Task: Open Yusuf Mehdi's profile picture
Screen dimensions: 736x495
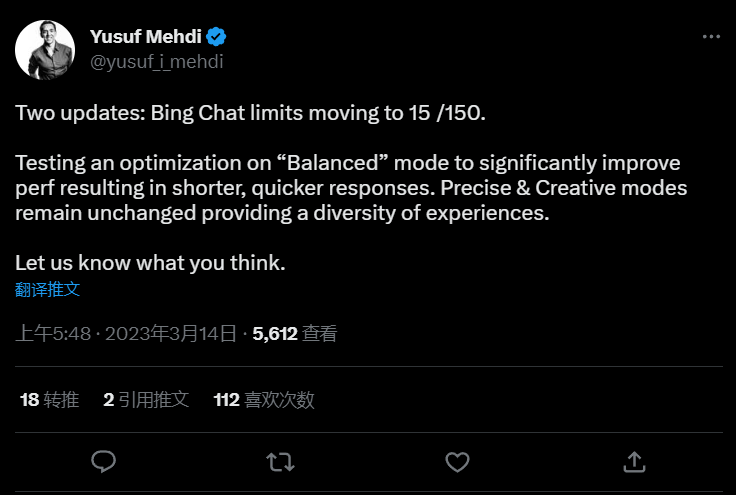Action: [46, 49]
